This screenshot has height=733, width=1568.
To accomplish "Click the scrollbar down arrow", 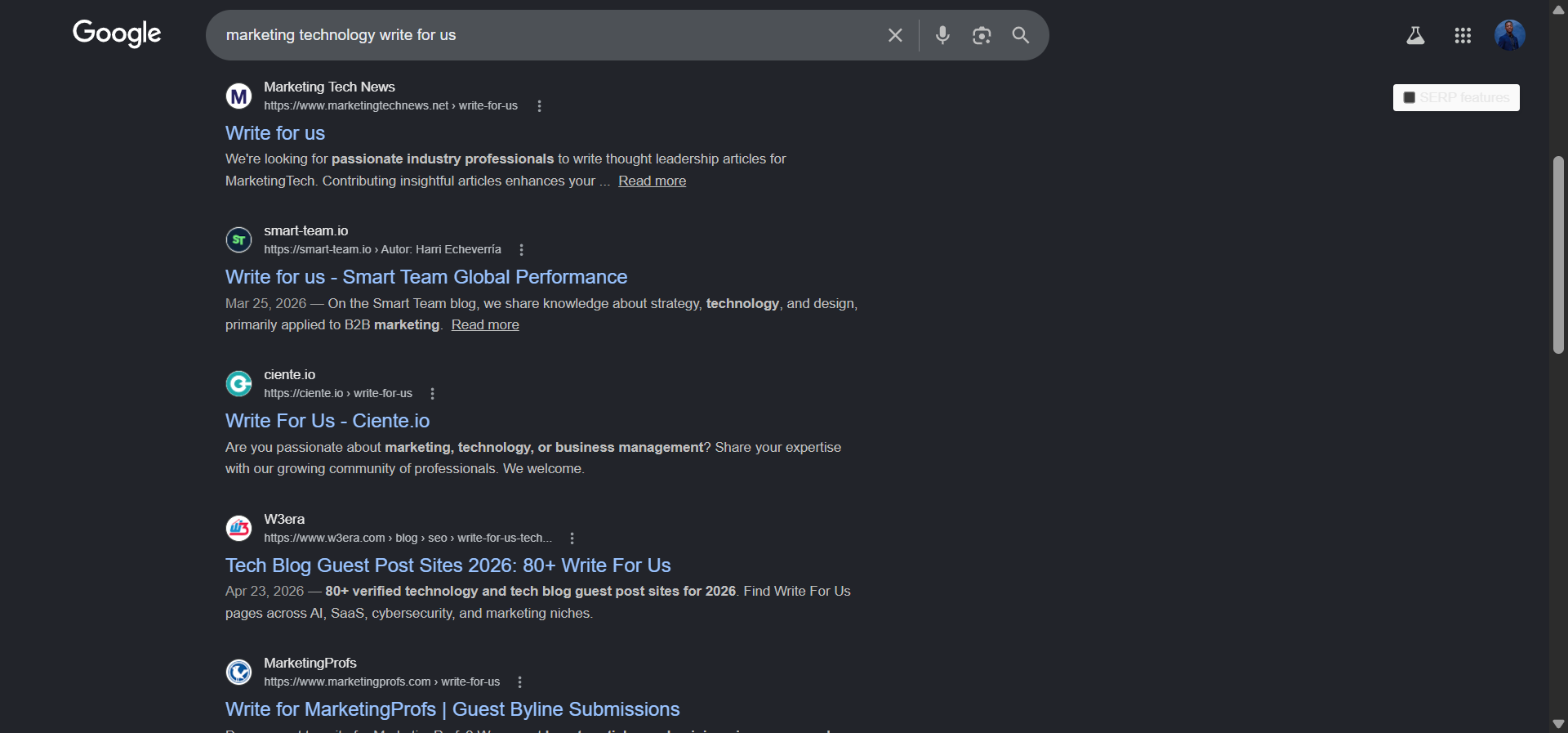I will click(x=1558, y=724).
